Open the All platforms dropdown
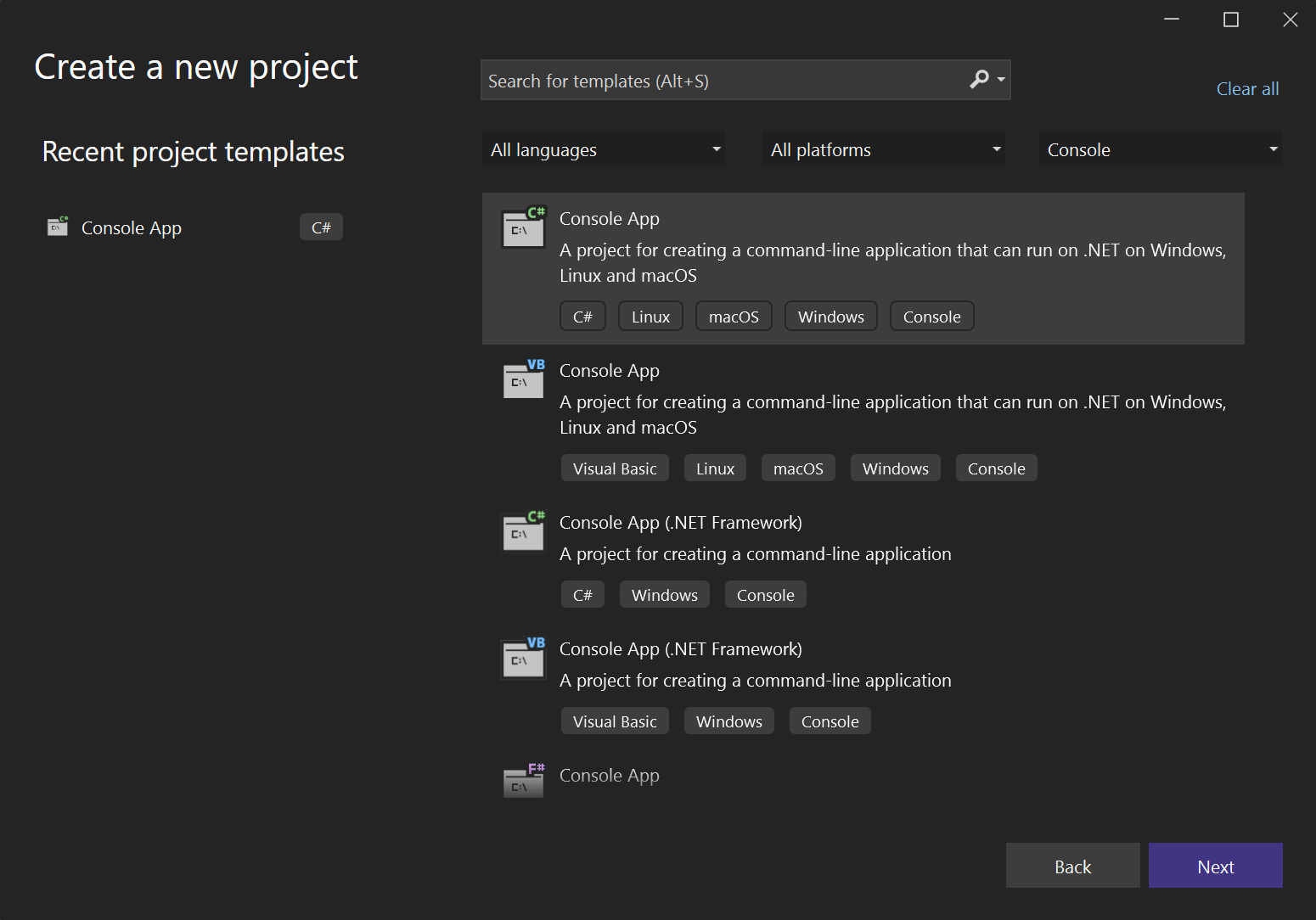Viewport: 1316px width, 920px height. [x=883, y=149]
